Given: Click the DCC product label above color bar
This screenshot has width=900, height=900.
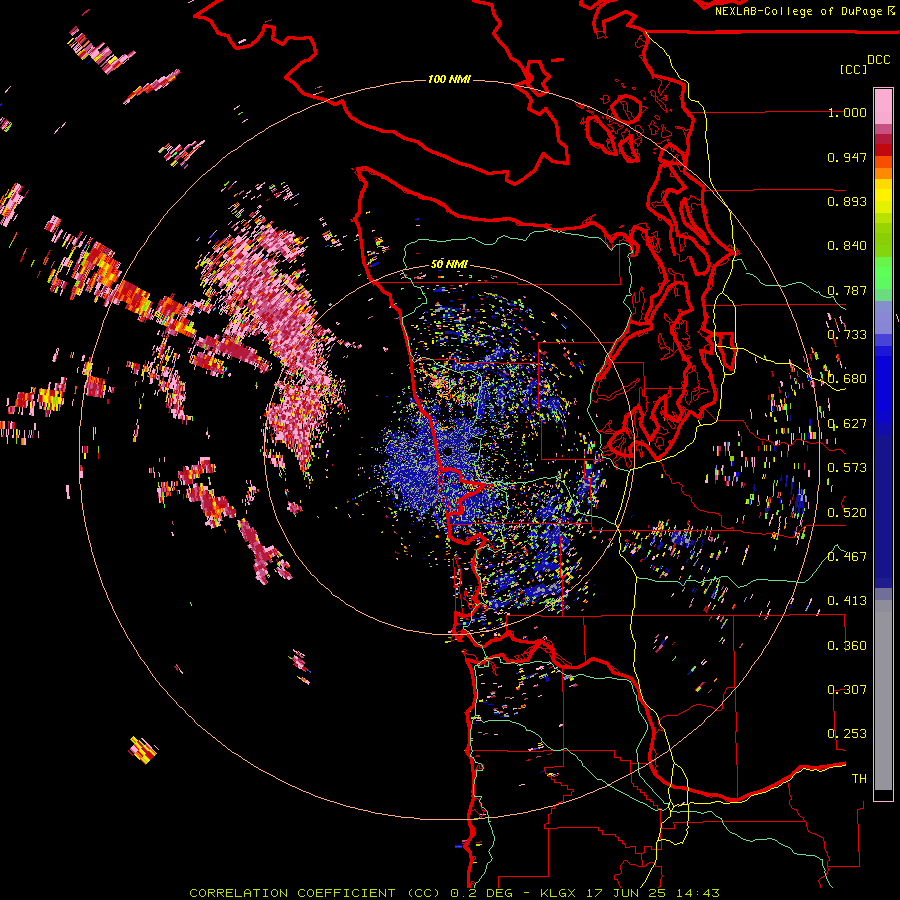Looking at the screenshot, I should point(878,60).
